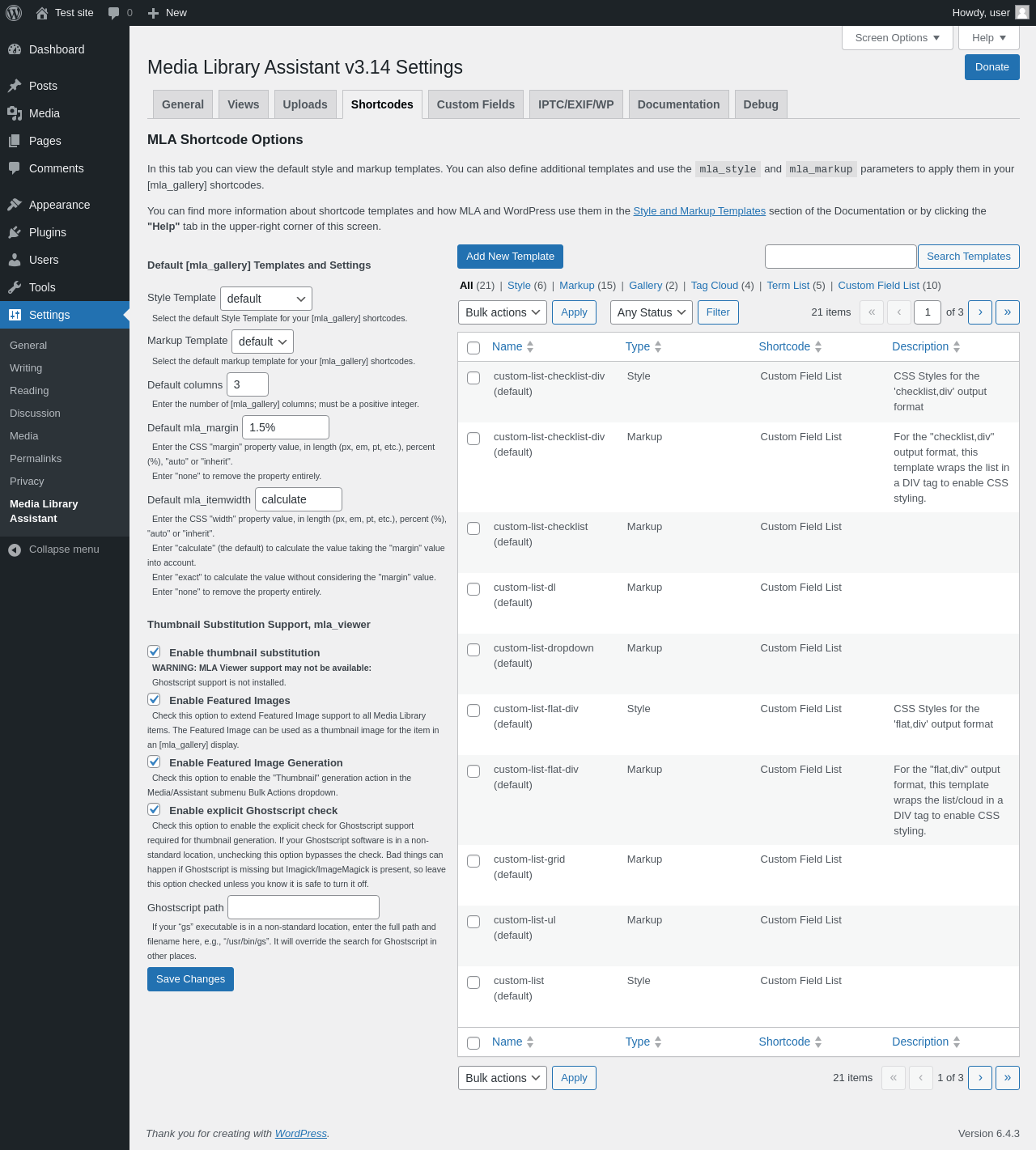Click the WordPress footer link
Image resolution: width=1036 pixels, height=1150 pixels.
point(301,1134)
